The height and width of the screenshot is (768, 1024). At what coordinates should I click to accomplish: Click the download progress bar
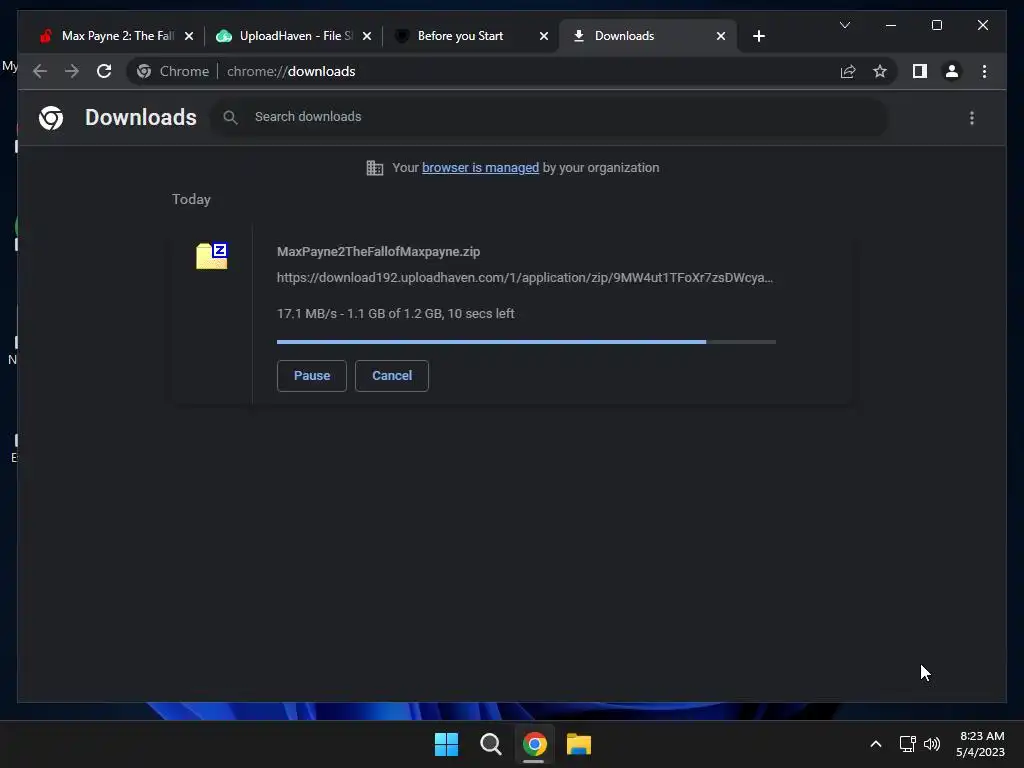pos(526,342)
